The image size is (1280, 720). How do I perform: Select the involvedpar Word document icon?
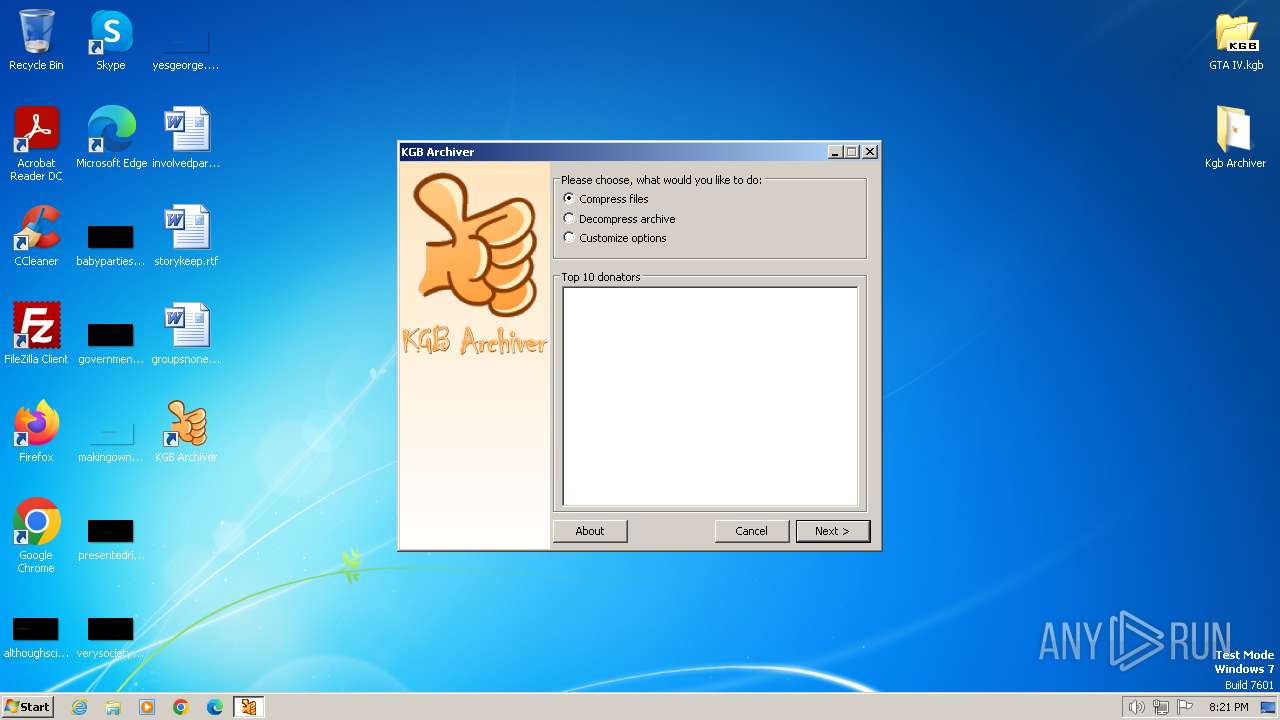186,138
